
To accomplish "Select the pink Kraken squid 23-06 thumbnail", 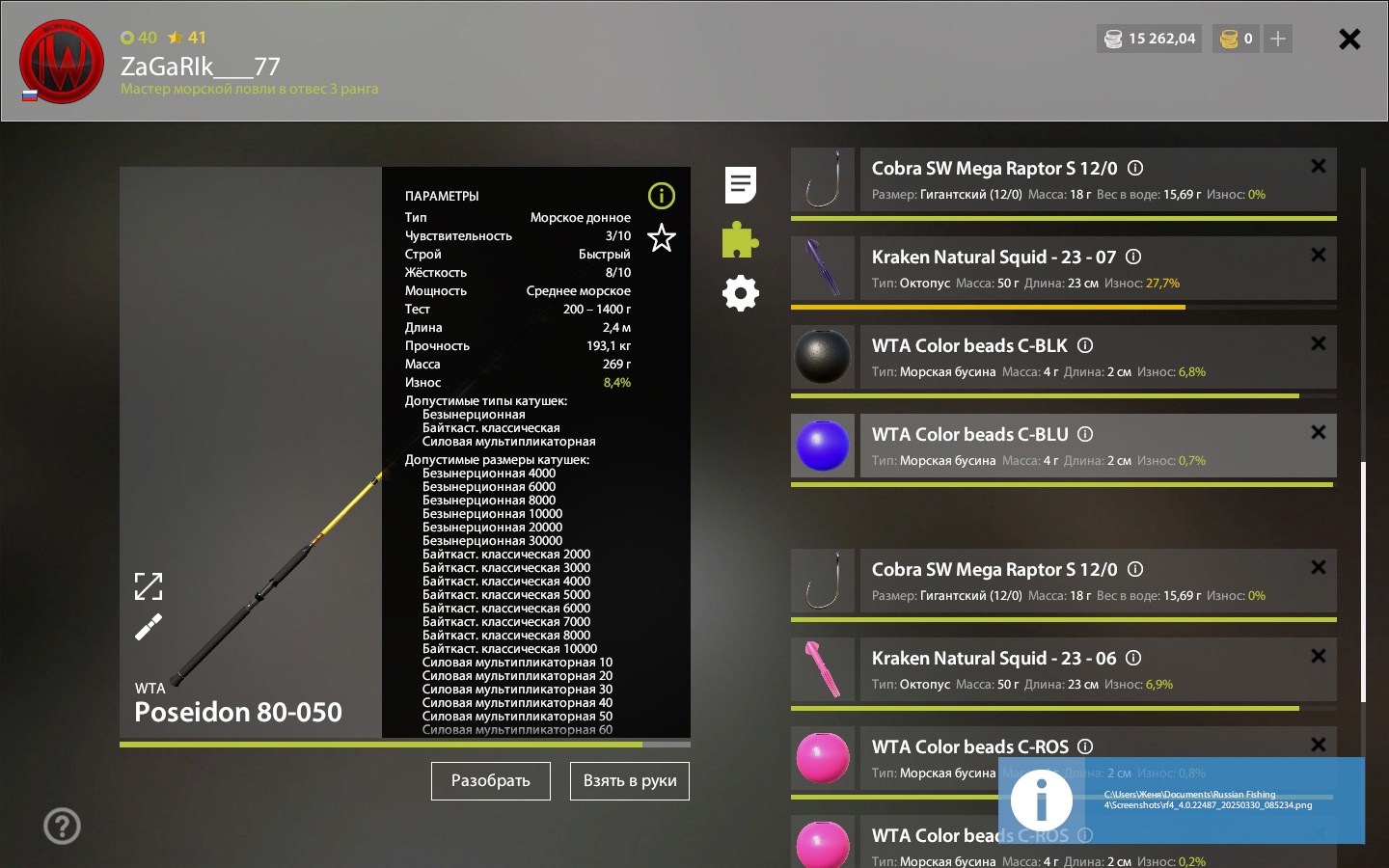I will click(823, 669).
